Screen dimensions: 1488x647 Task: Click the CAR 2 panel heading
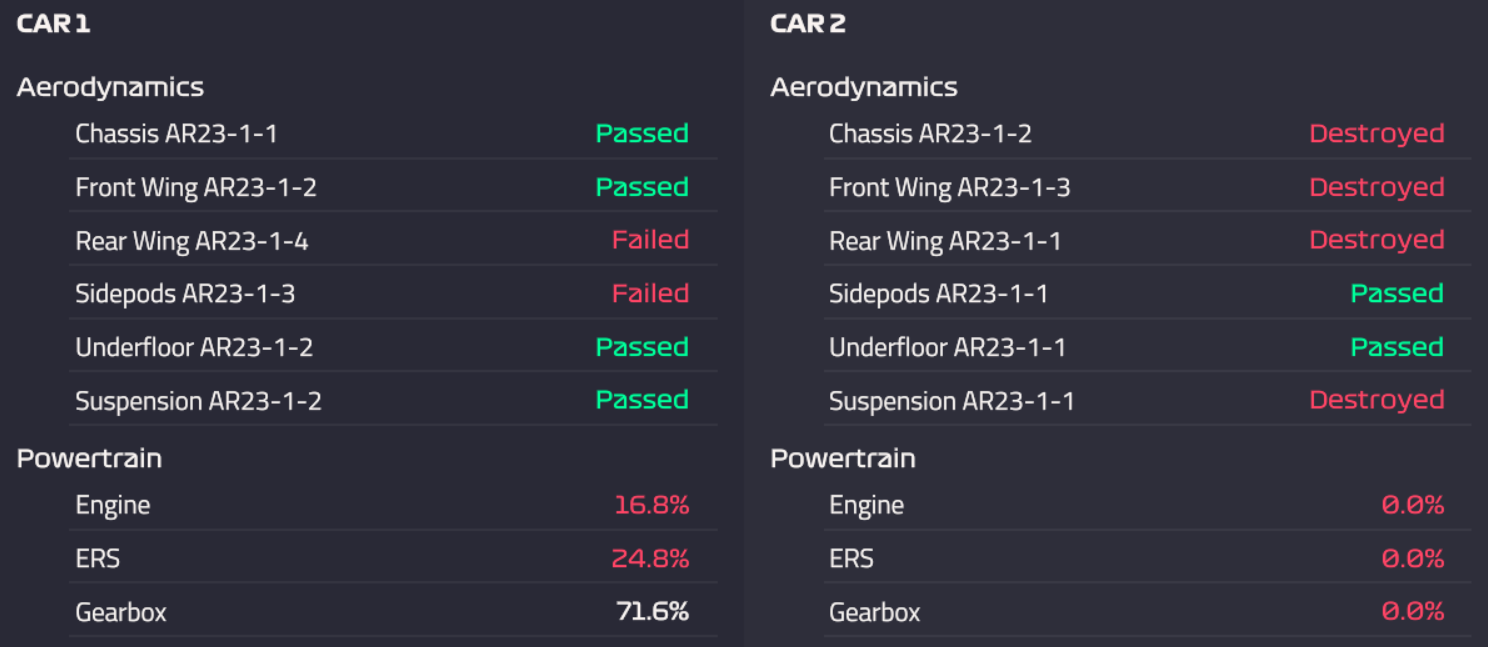pyautogui.click(x=808, y=24)
